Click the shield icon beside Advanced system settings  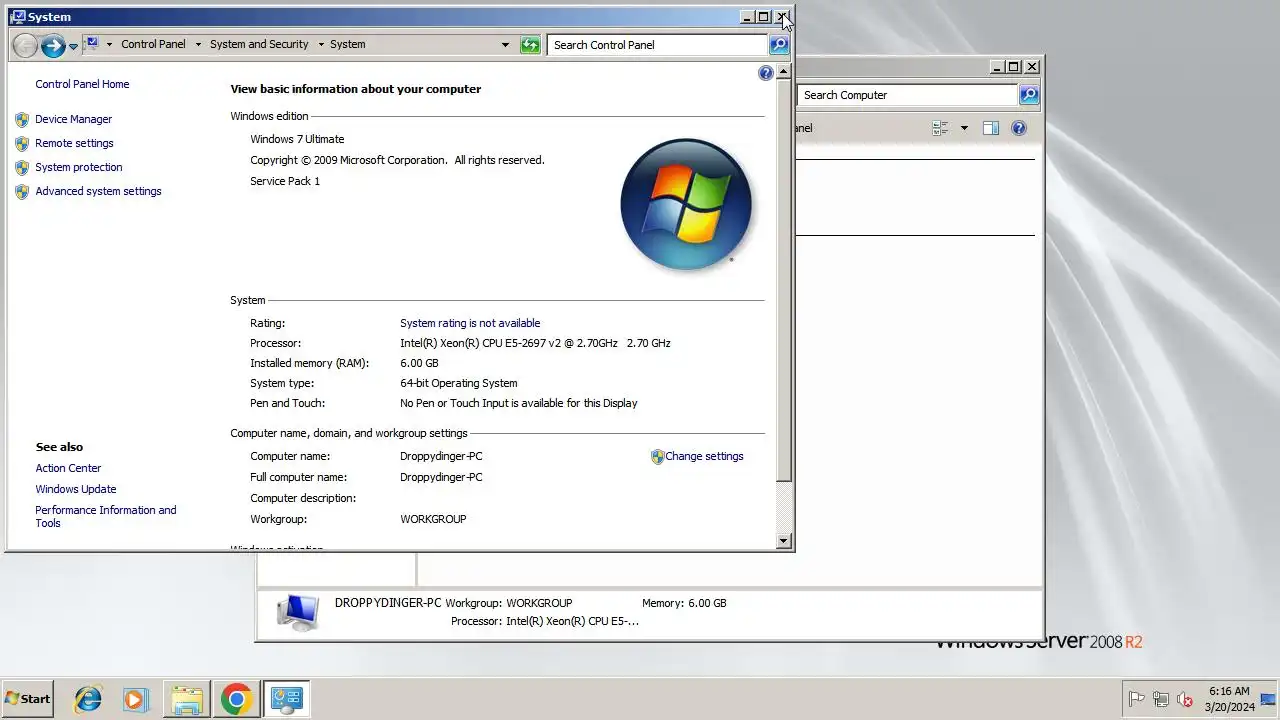point(22,191)
